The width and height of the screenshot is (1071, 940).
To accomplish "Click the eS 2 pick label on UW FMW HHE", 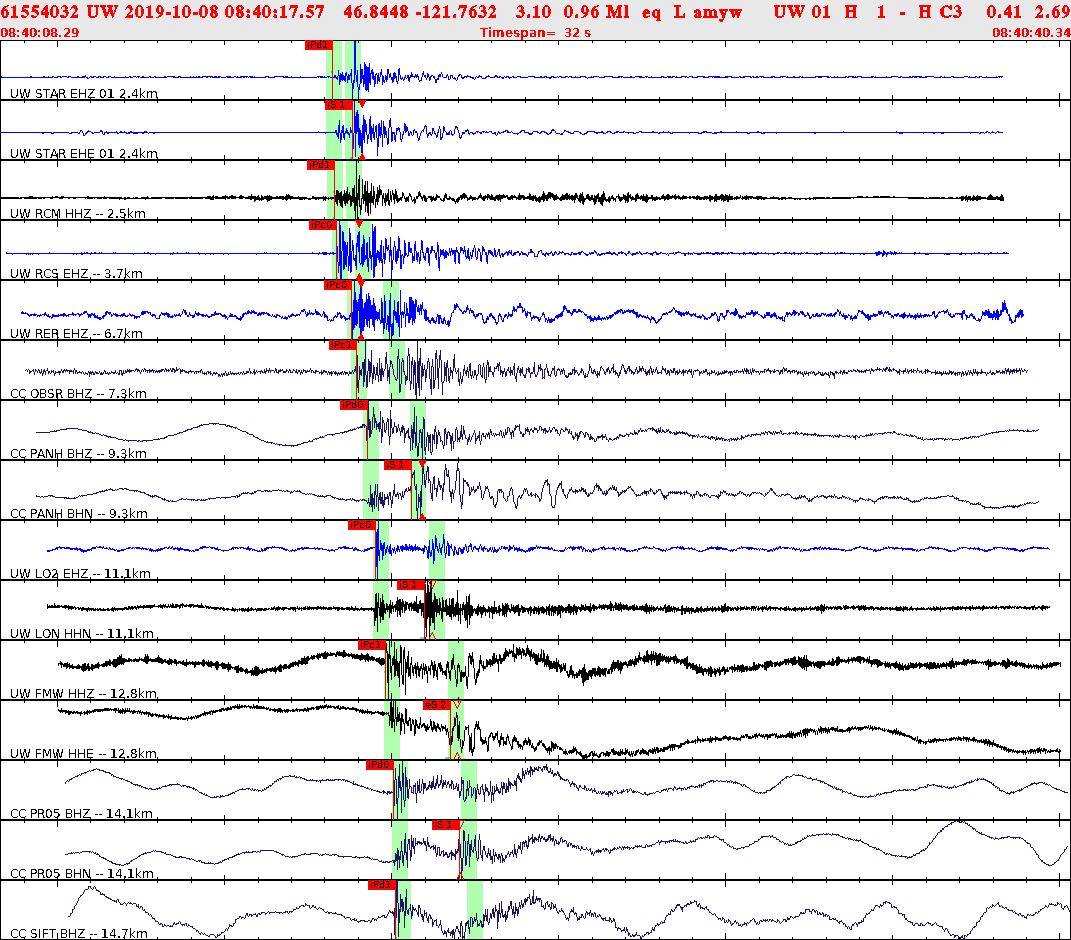I will click(x=437, y=704).
